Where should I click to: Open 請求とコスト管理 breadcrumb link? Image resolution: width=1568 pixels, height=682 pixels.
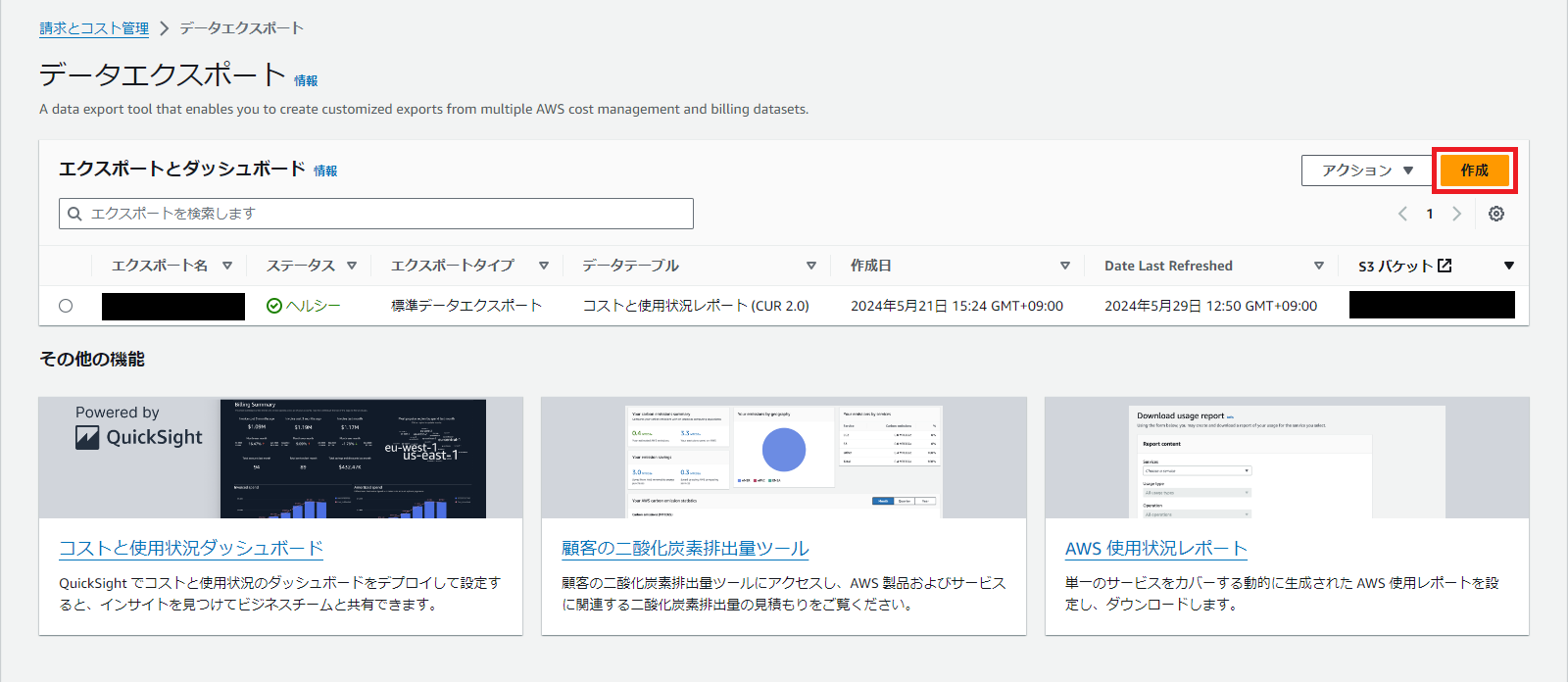click(x=94, y=28)
